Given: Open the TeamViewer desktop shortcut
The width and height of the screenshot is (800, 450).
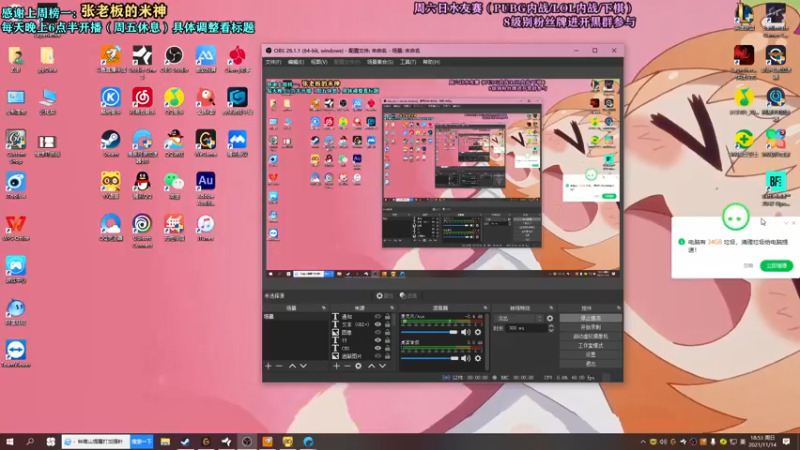Looking at the screenshot, I should pos(16,354).
